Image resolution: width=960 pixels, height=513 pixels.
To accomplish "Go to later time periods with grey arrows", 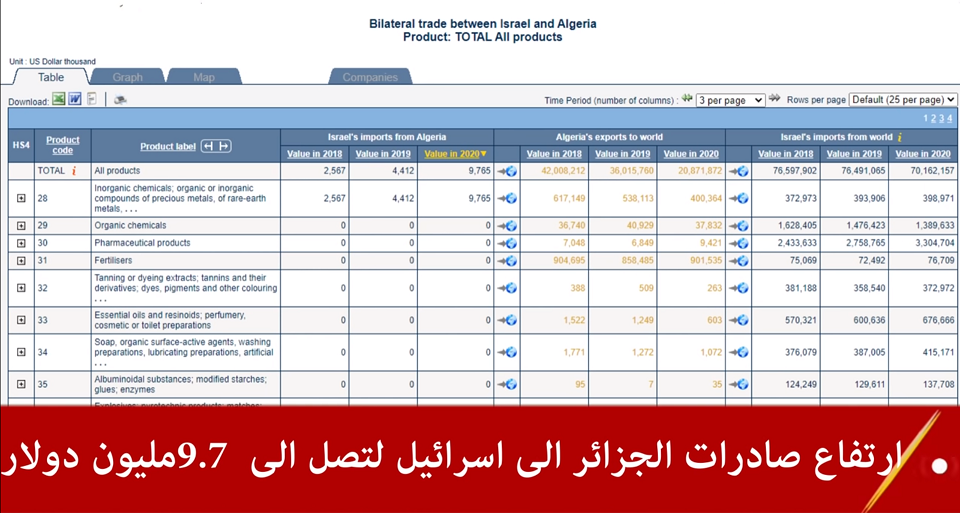I will coord(774,98).
